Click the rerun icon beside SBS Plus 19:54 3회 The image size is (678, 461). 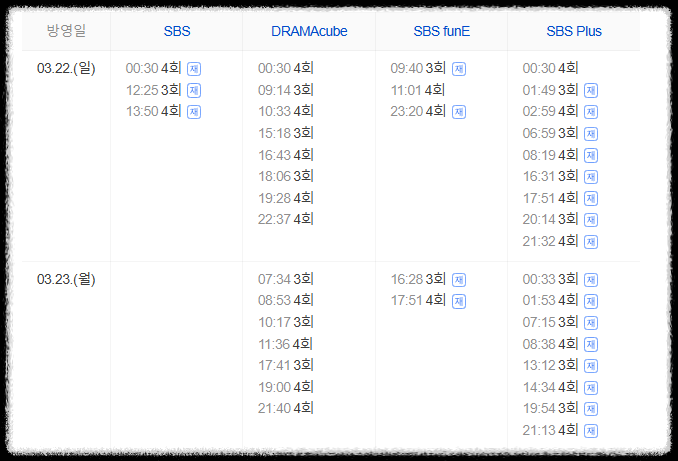591,409
